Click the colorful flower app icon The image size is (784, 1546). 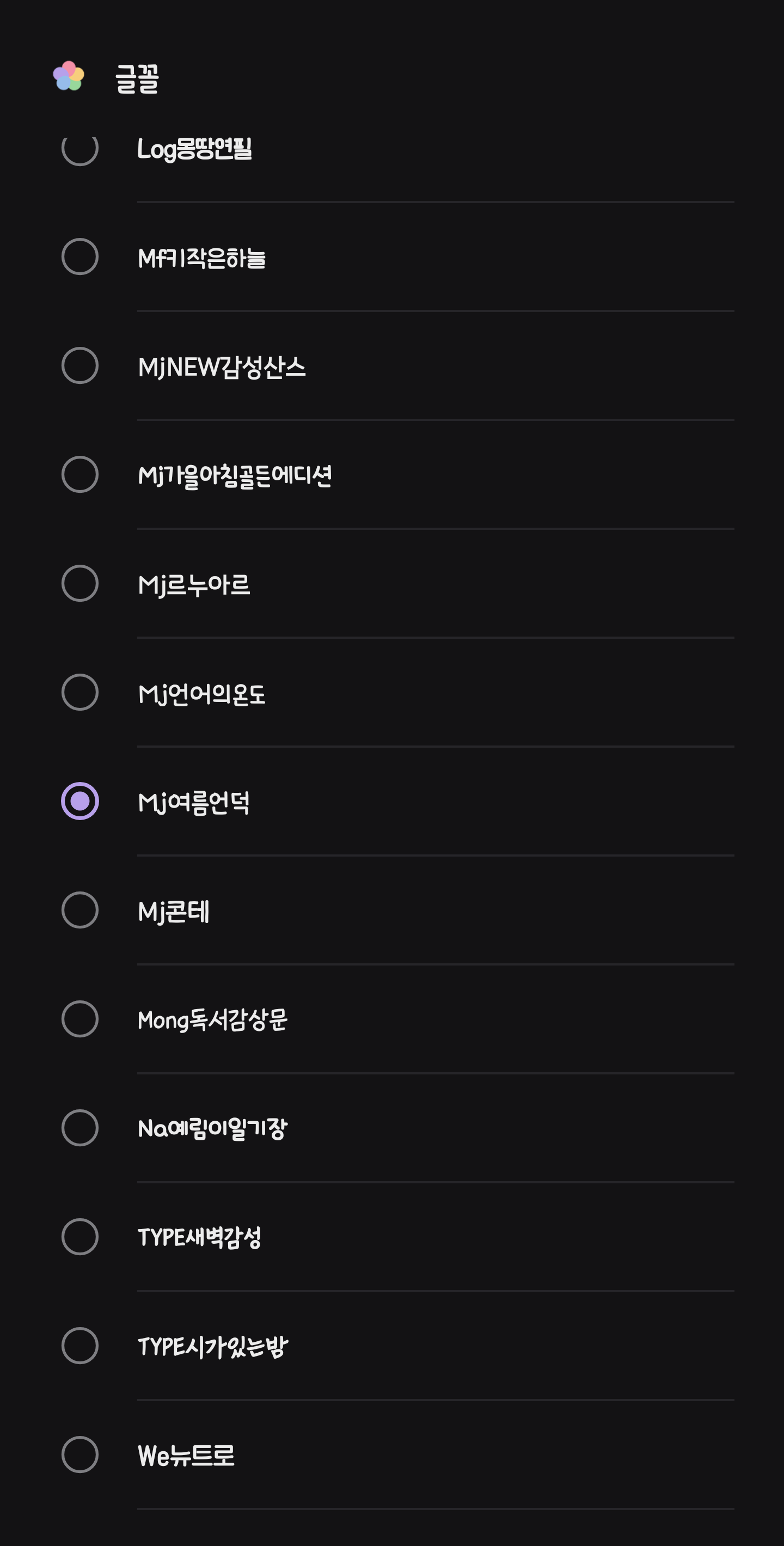(x=69, y=76)
